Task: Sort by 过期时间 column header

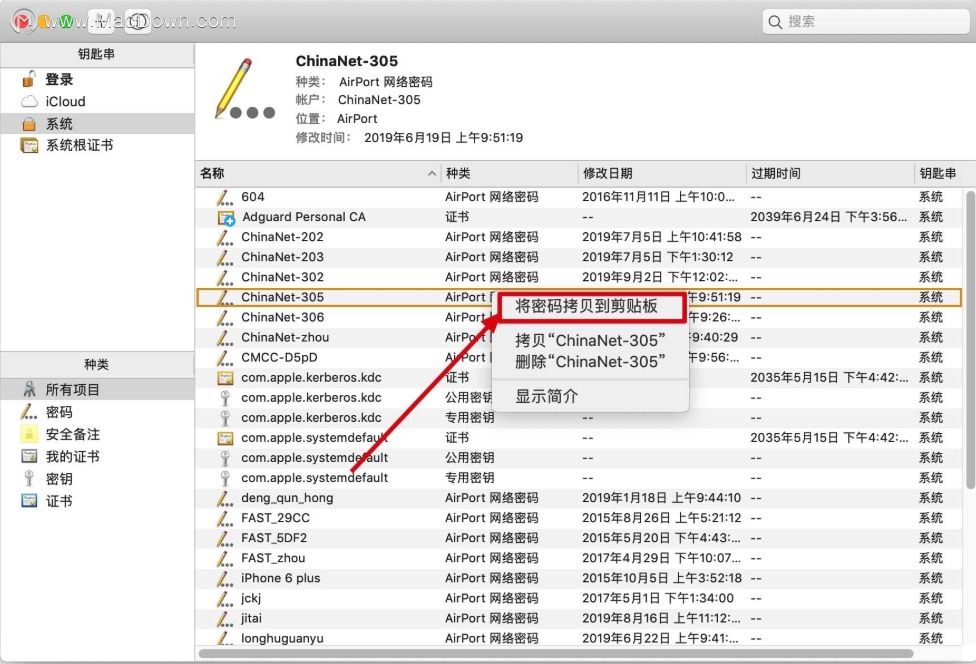Action: pyautogui.click(x=830, y=174)
